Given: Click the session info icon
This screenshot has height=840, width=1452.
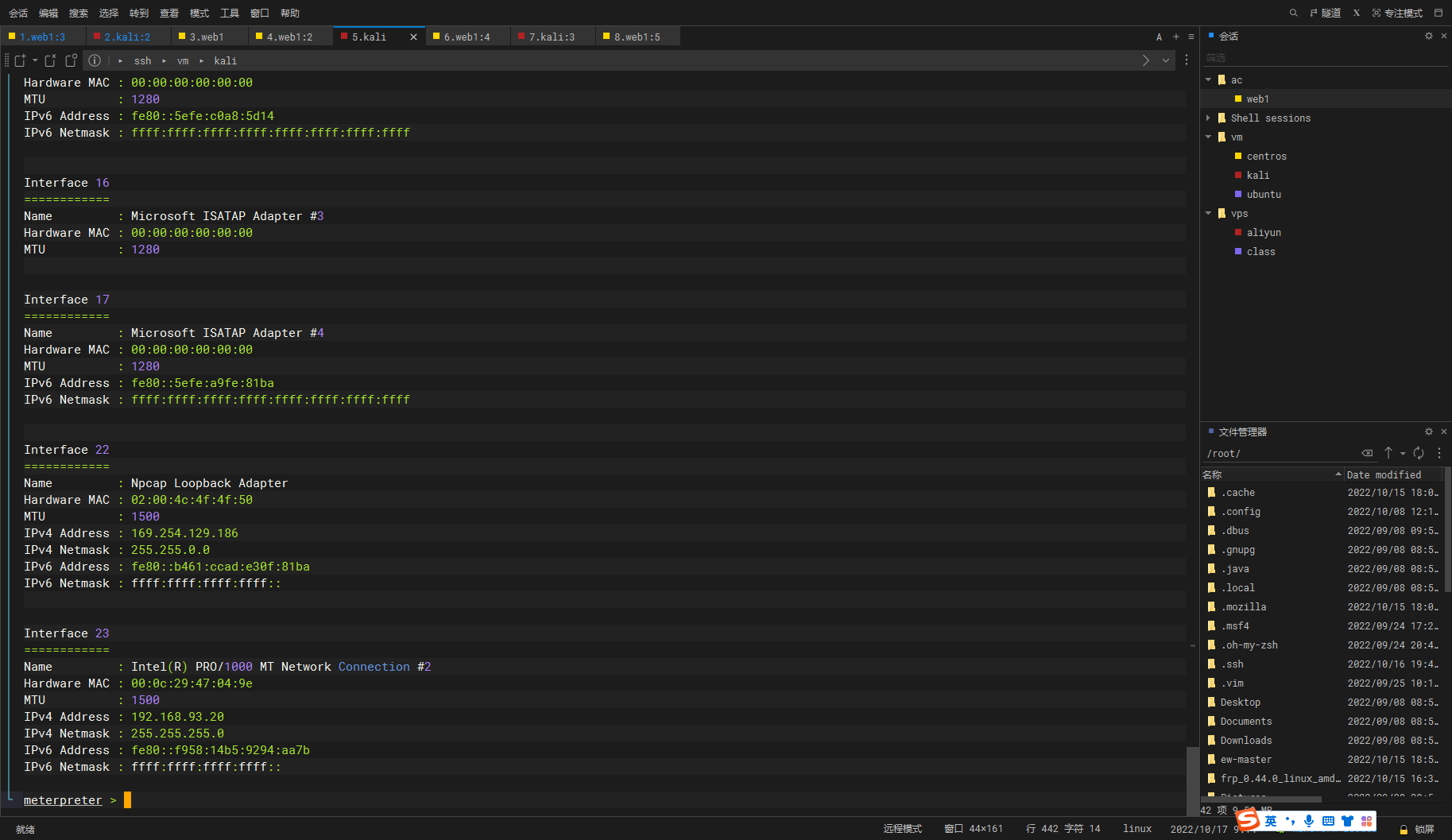Looking at the screenshot, I should click(x=95, y=60).
